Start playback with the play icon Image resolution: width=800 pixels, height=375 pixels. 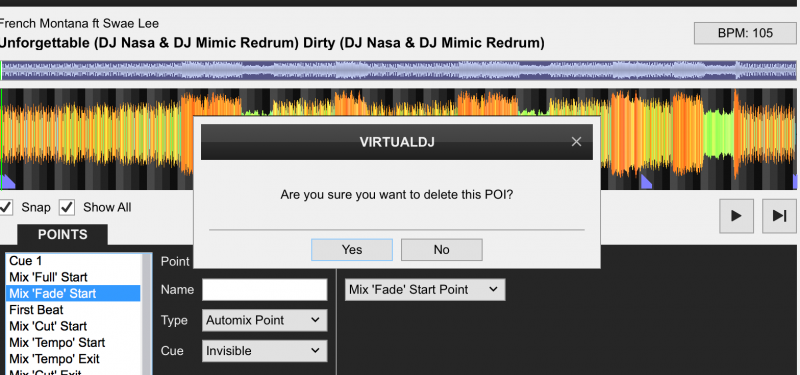pos(736,216)
